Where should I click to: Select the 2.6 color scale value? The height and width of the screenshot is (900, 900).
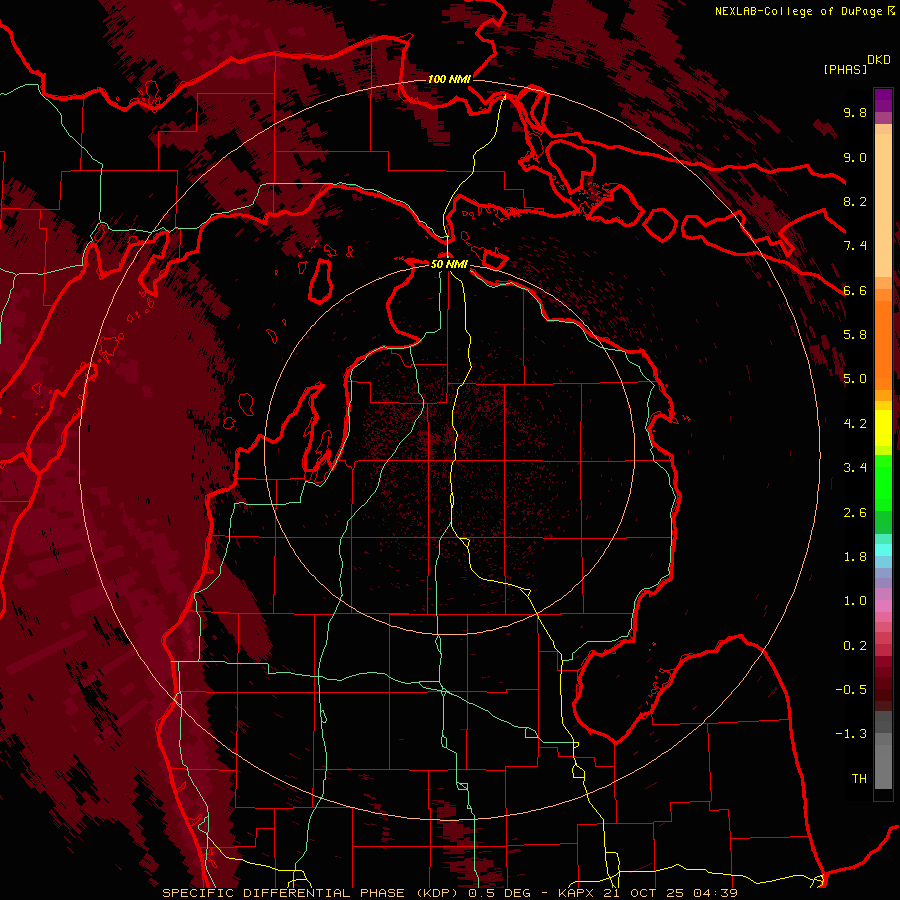tap(855, 513)
